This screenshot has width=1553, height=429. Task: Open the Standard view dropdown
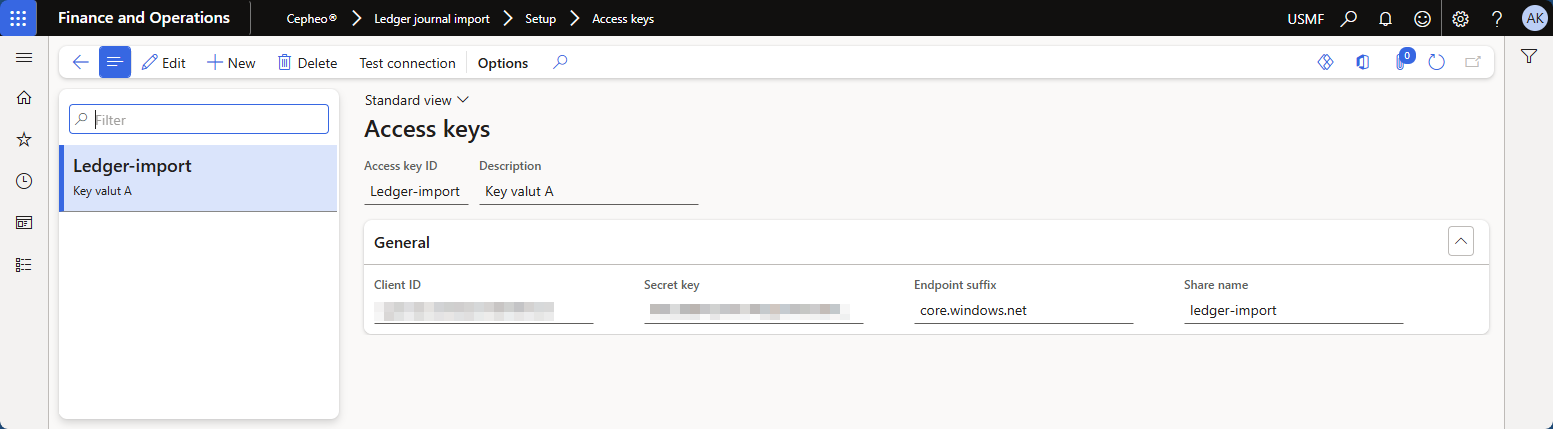point(417,100)
